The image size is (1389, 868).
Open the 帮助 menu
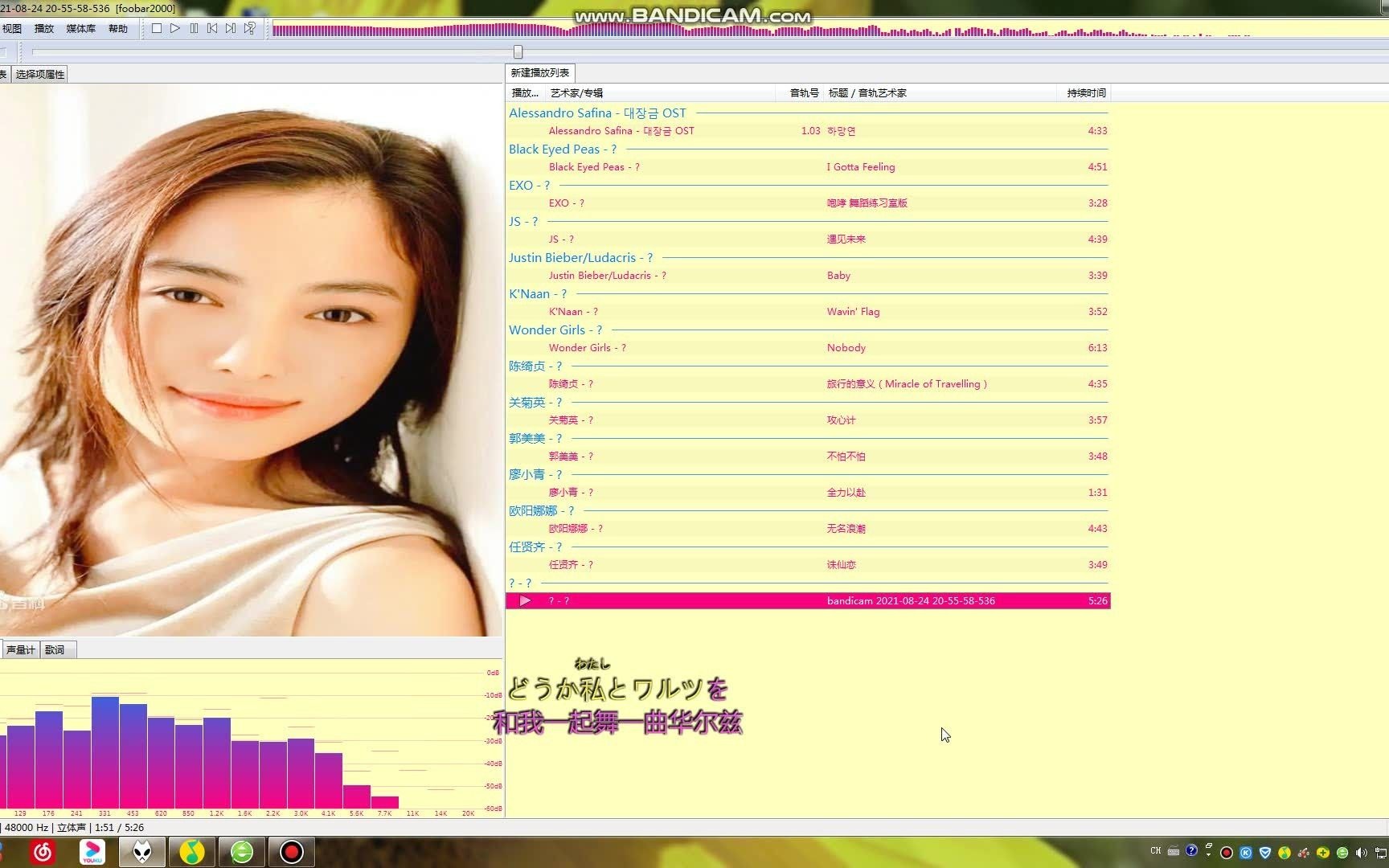click(x=118, y=28)
